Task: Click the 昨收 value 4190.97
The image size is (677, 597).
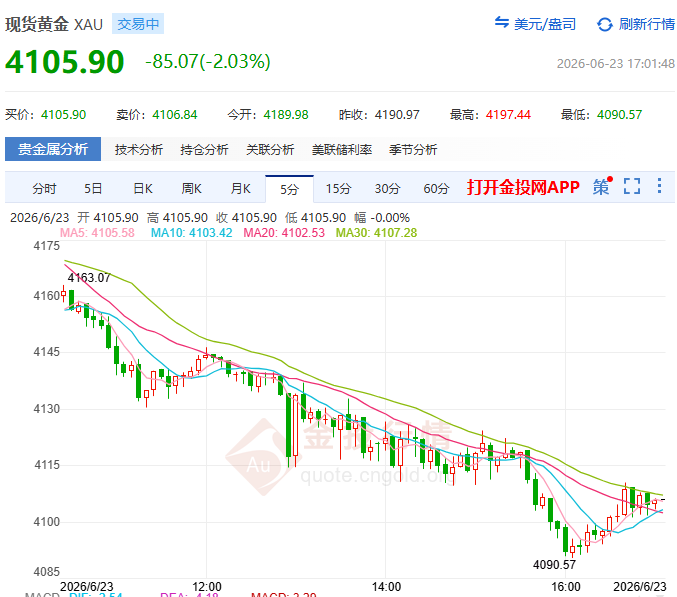Action: [x=397, y=115]
